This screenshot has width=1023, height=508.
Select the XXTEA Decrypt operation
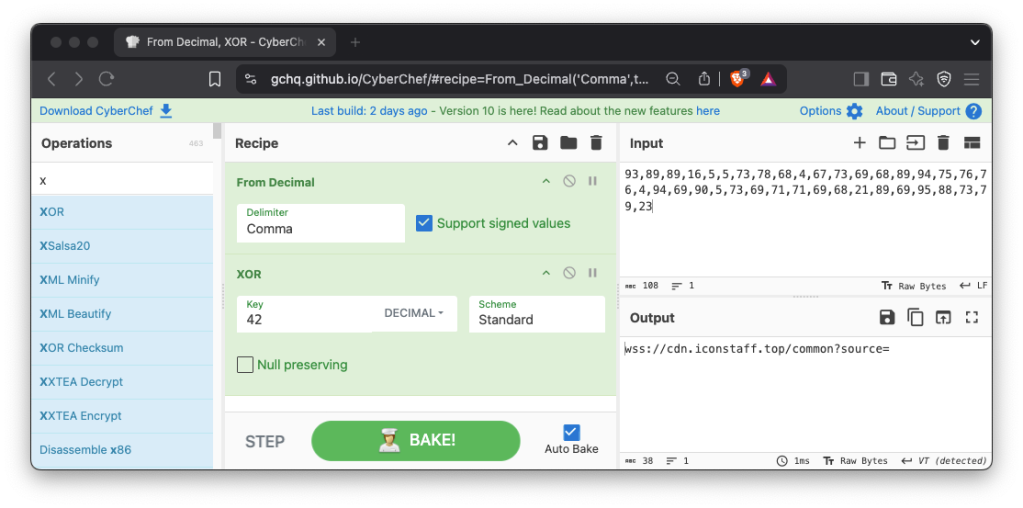(121, 381)
